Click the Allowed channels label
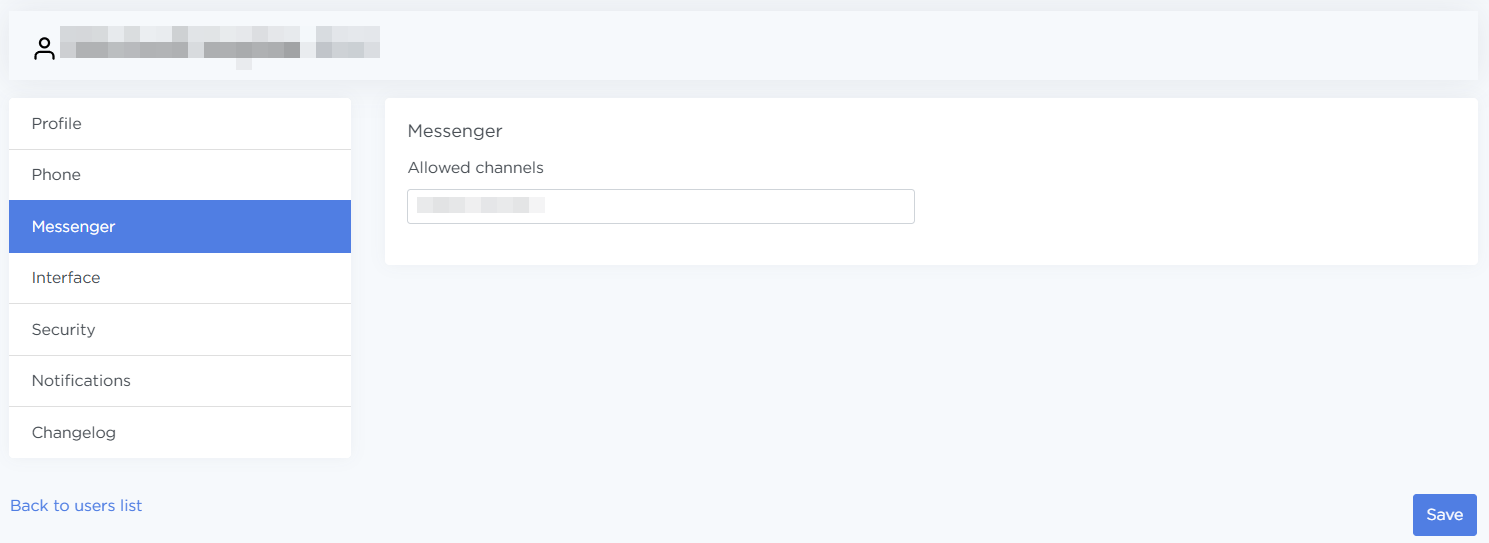1489x543 pixels. click(x=476, y=168)
